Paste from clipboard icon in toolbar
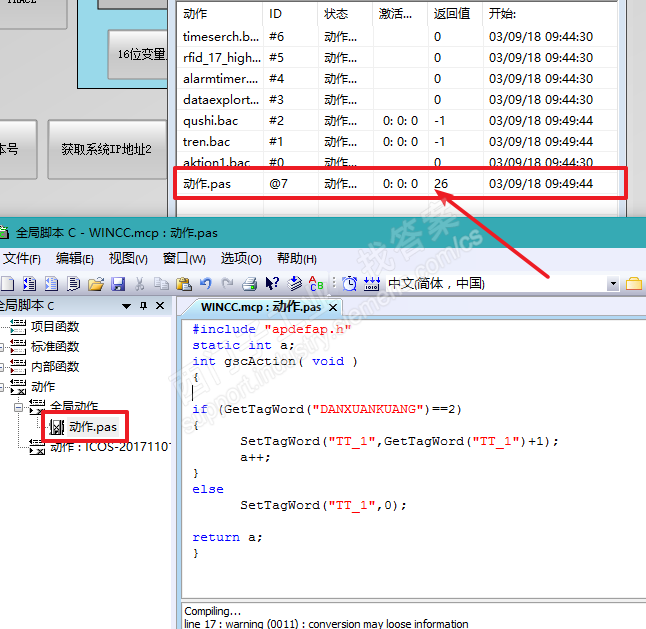Image resolution: width=646 pixels, height=629 pixels. coord(184,284)
